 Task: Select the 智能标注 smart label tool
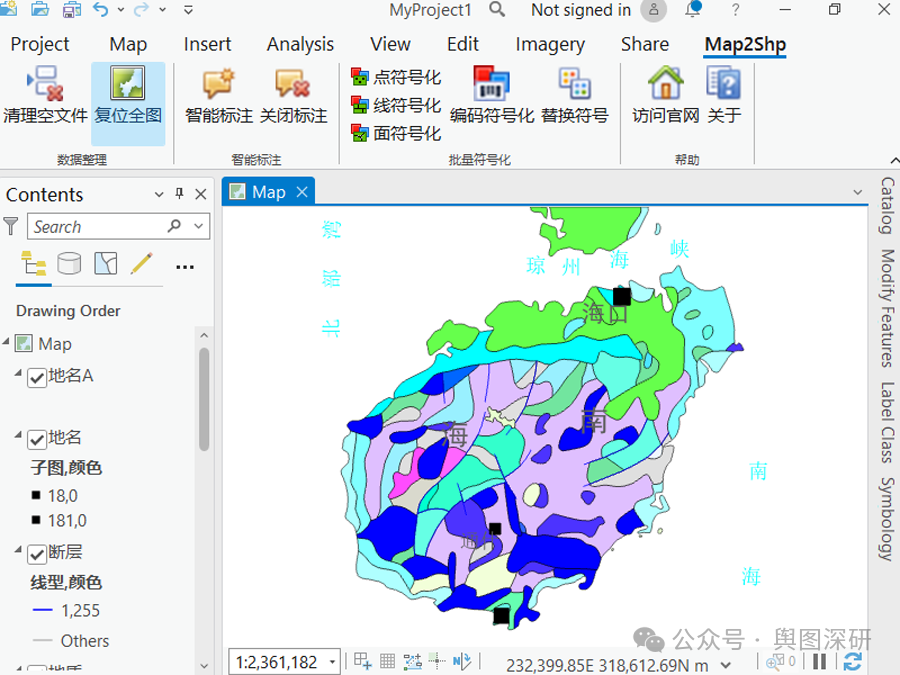tap(219, 84)
